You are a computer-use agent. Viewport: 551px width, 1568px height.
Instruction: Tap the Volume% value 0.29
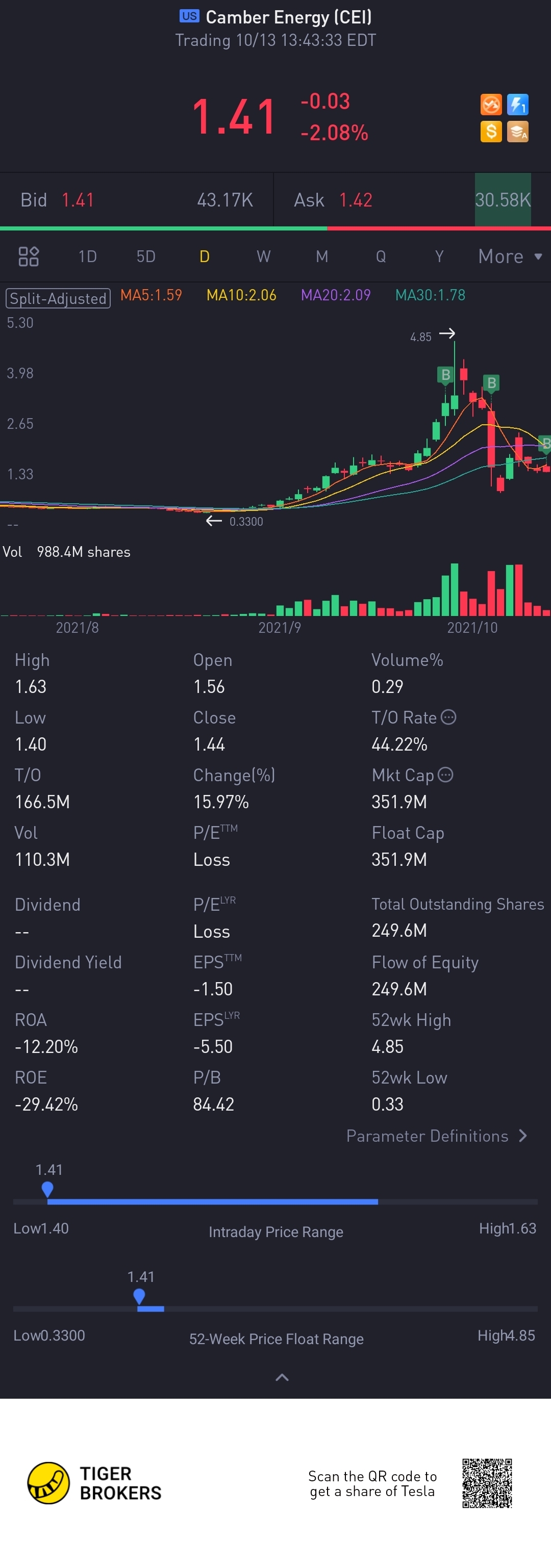[x=387, y=687]
